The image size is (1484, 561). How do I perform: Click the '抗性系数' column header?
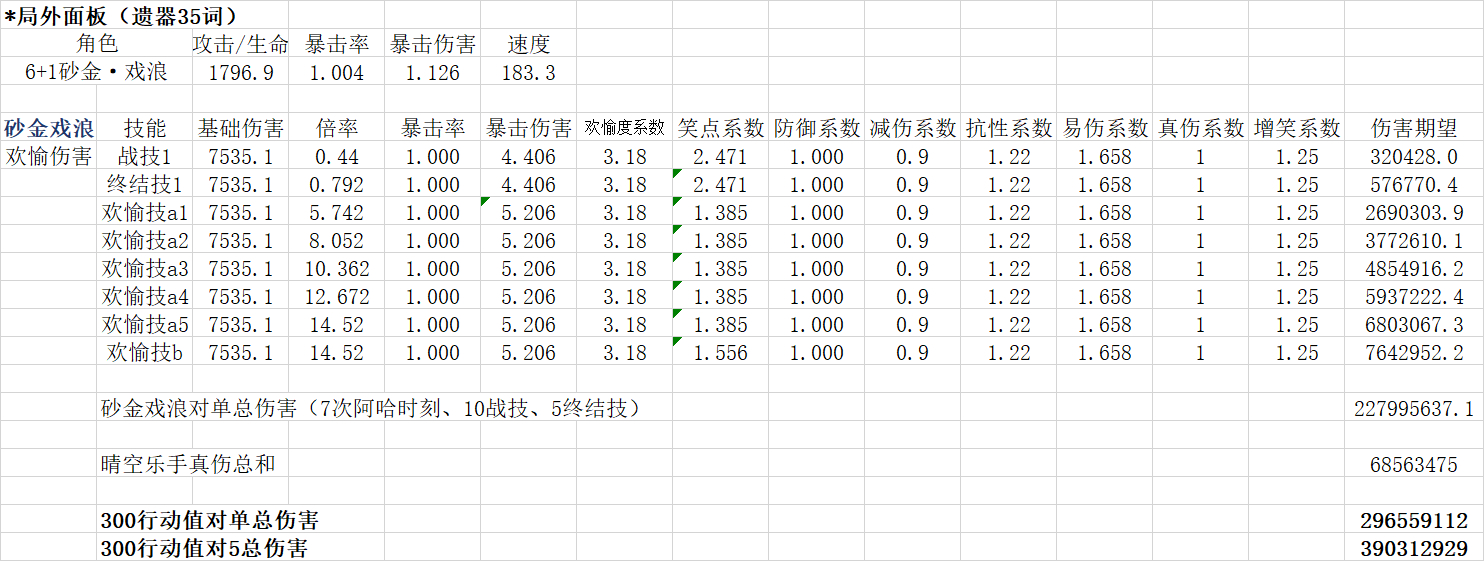click(x=1008, y=128)
